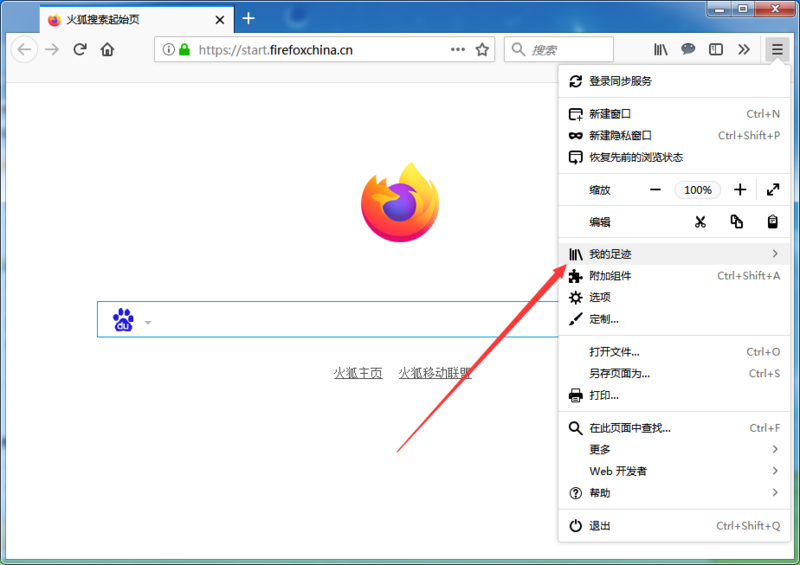
Task: Copy selection using copy icon
Action: [736, 222]
